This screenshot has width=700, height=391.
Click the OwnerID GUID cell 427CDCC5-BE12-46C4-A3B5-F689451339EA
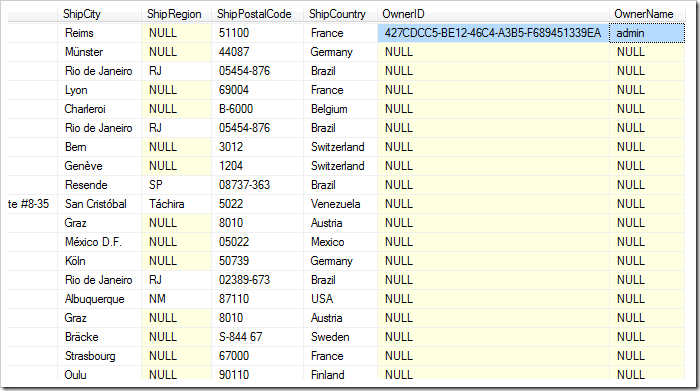493,33
